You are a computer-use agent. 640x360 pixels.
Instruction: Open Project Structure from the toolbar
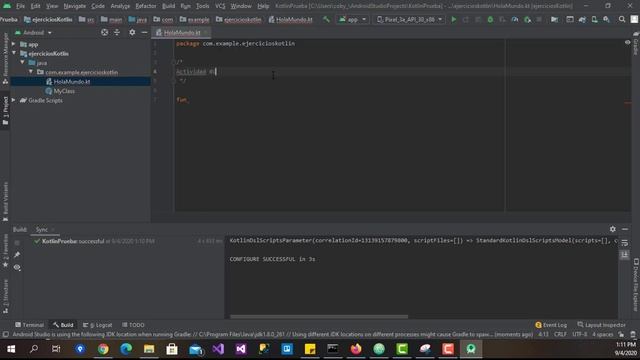(554, 19)
